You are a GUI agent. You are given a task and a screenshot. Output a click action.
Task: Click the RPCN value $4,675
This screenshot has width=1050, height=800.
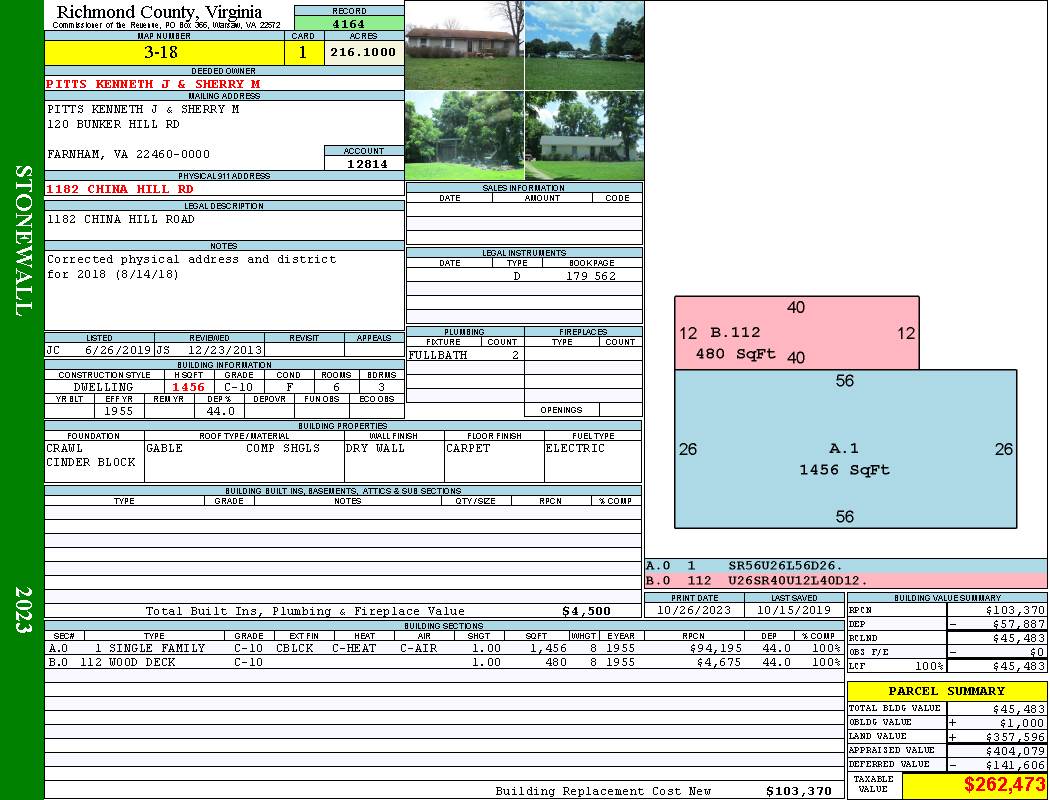[x=719, y=662]
